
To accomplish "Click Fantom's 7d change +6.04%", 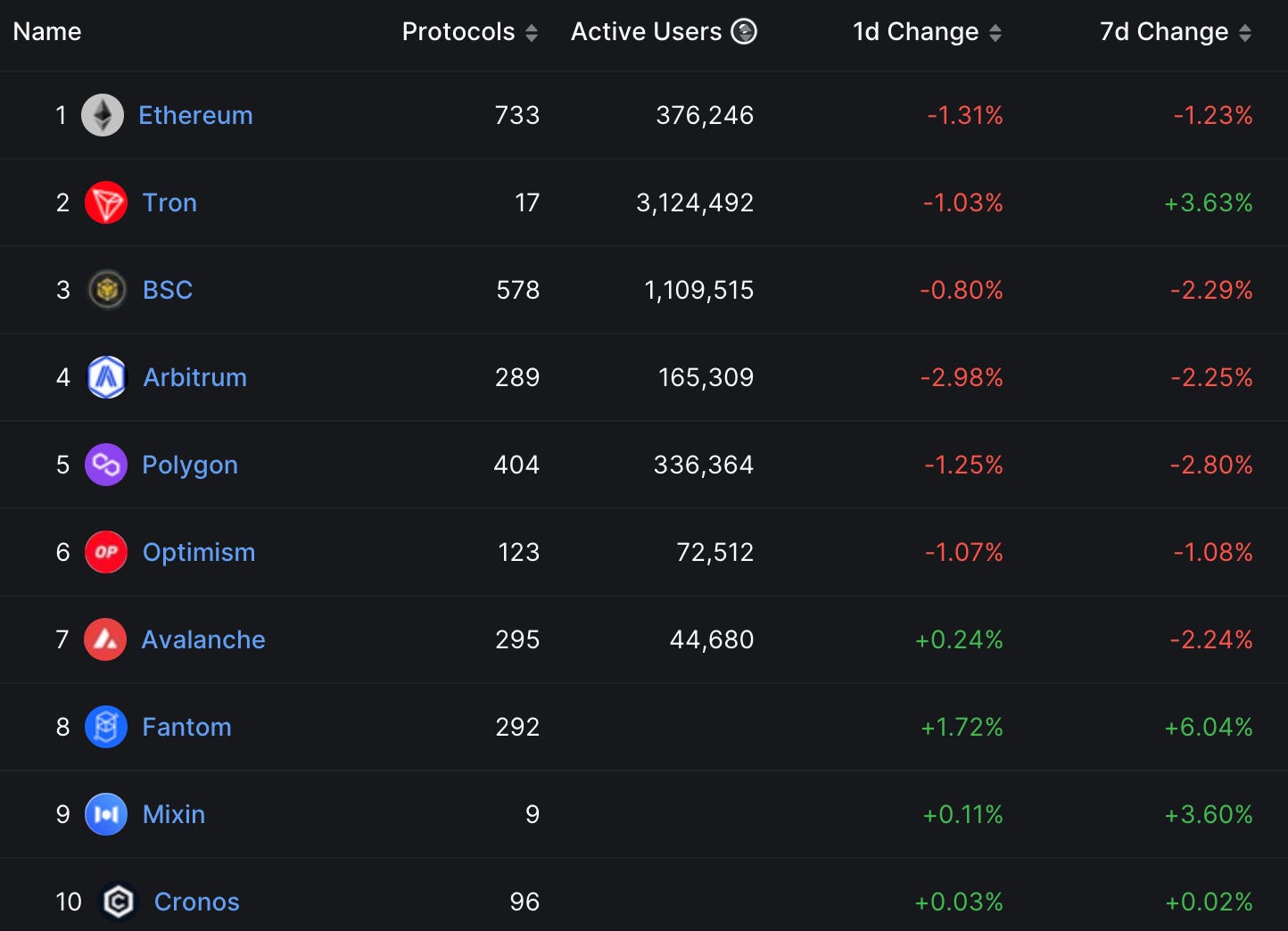I will (1209, 727).
